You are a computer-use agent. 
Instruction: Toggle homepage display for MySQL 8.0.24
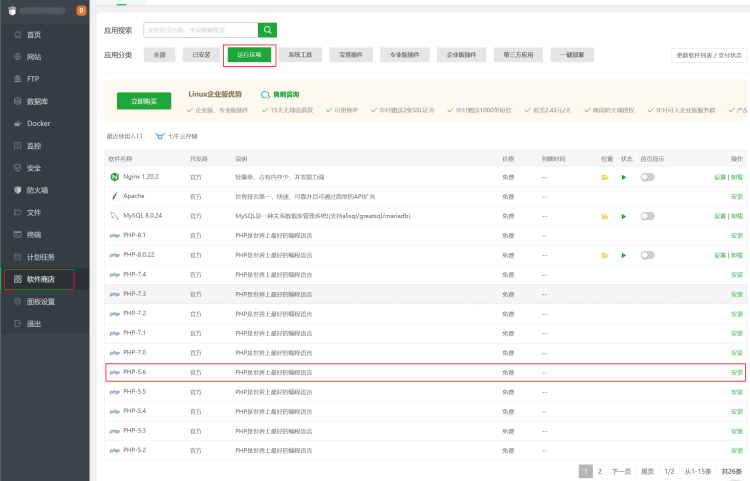pos(648,217)
